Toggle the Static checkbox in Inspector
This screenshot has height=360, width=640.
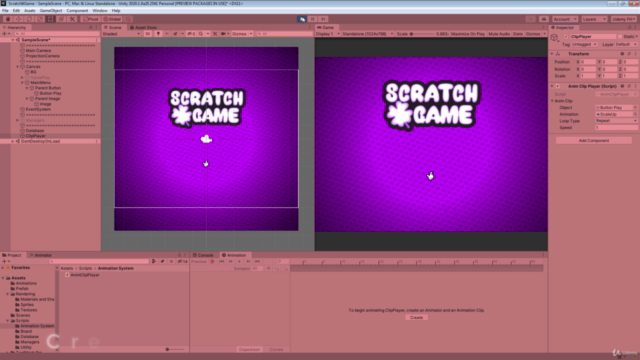tap(620, 37)
